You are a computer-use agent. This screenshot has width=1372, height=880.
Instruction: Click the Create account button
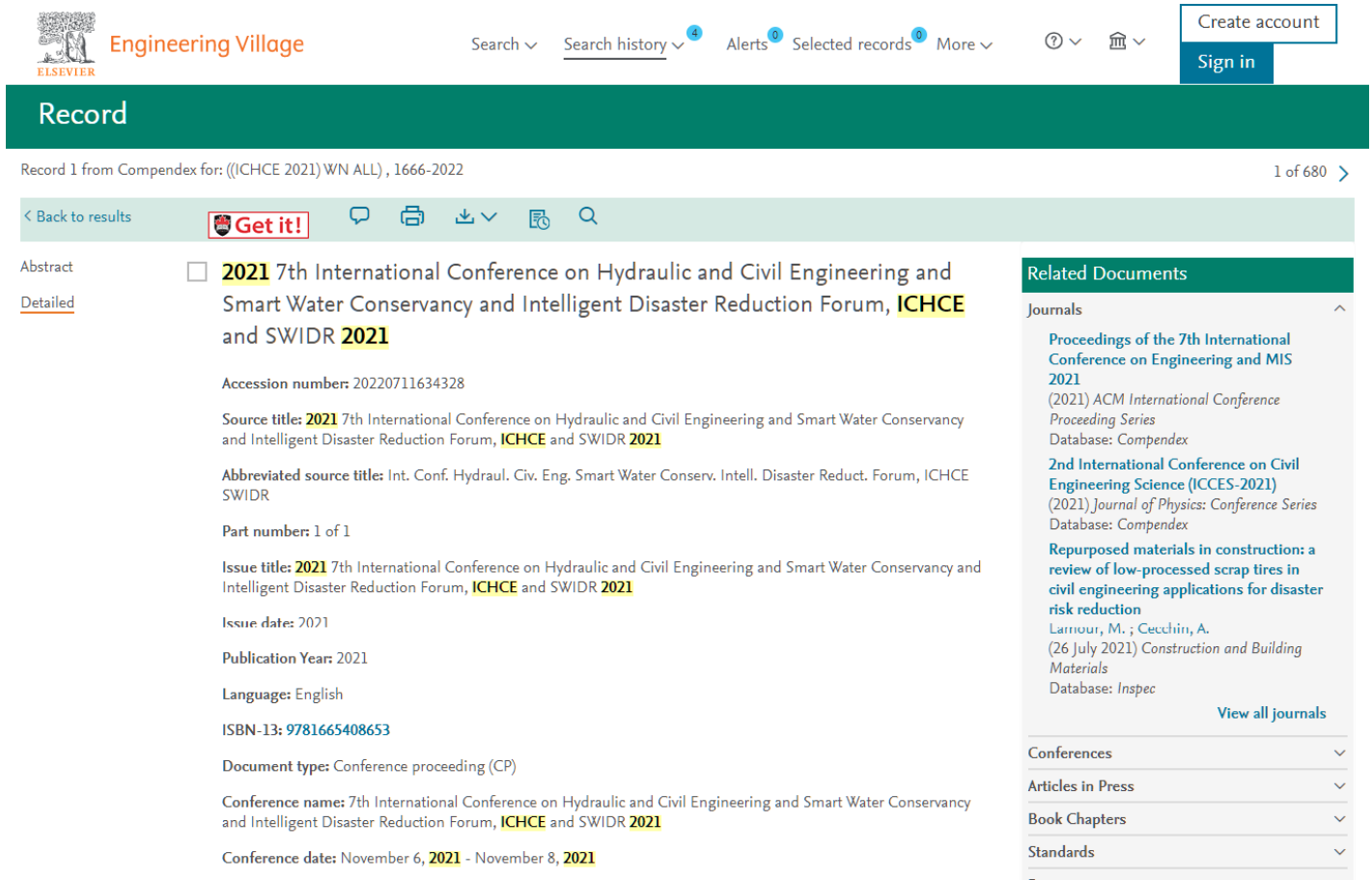[x=1258, y=22]
